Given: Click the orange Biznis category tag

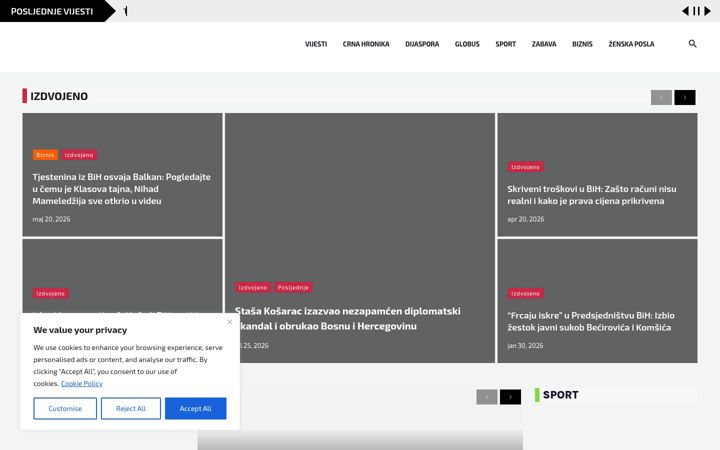Looking at the screenshot, I should pos(45,155).
